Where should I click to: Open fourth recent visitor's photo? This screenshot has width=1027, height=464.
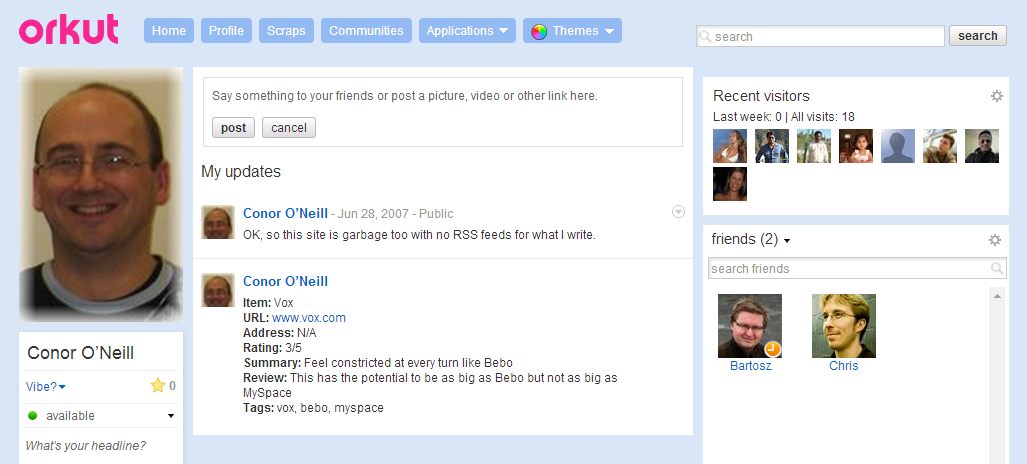point(855,145)
